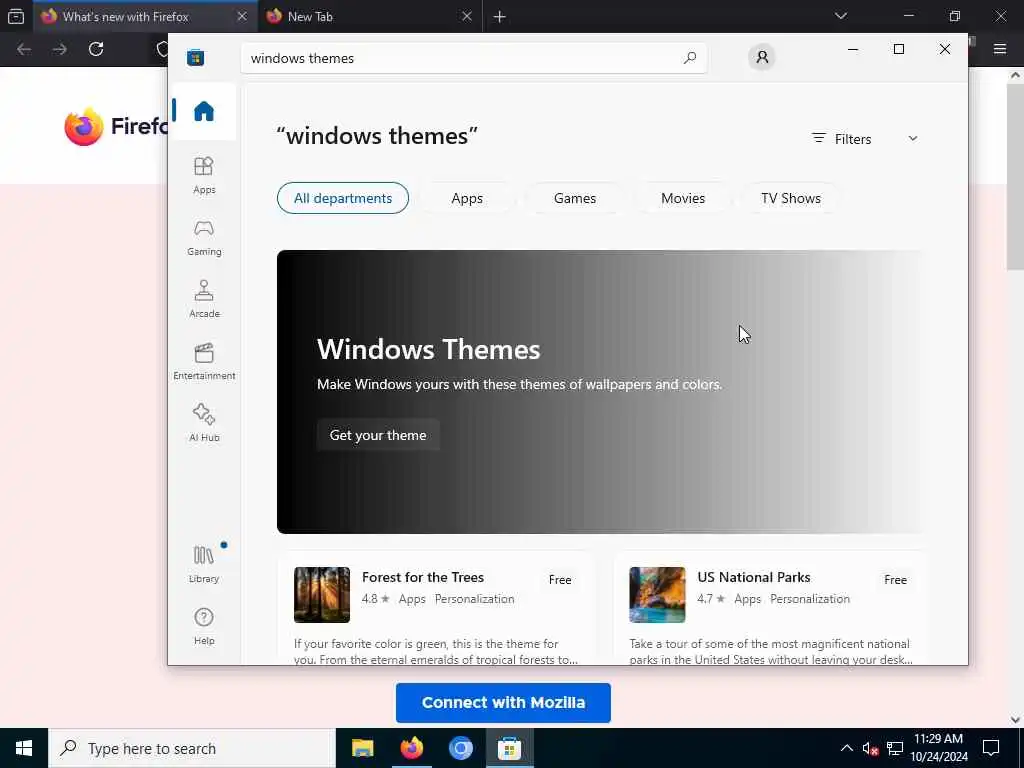
Task: Click the search magnifier icon in Store
Action: click(x=690, y=58)
